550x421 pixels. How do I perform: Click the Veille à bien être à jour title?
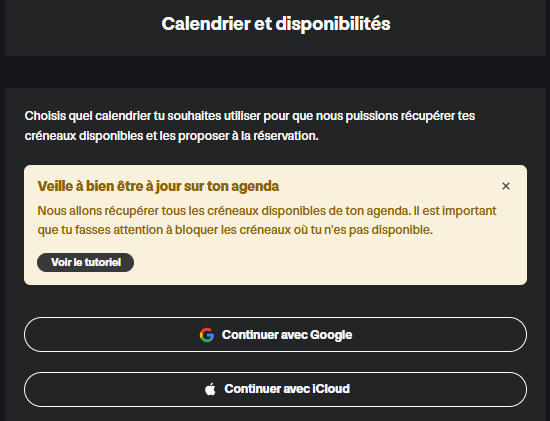pyautogui.click(x=158, y=186)
